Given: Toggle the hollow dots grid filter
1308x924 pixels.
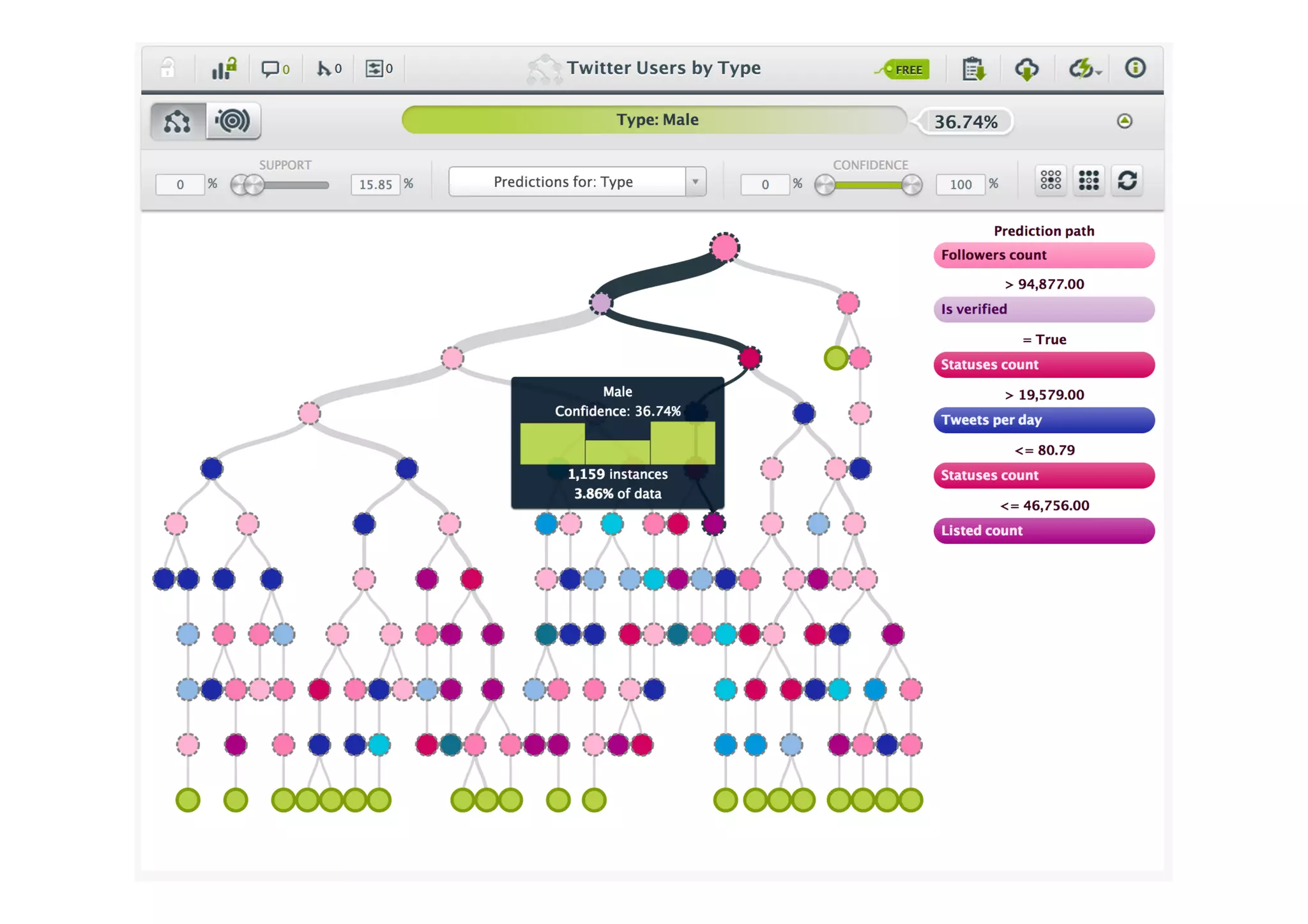Looking at the screenshot, I should 1051,181.
